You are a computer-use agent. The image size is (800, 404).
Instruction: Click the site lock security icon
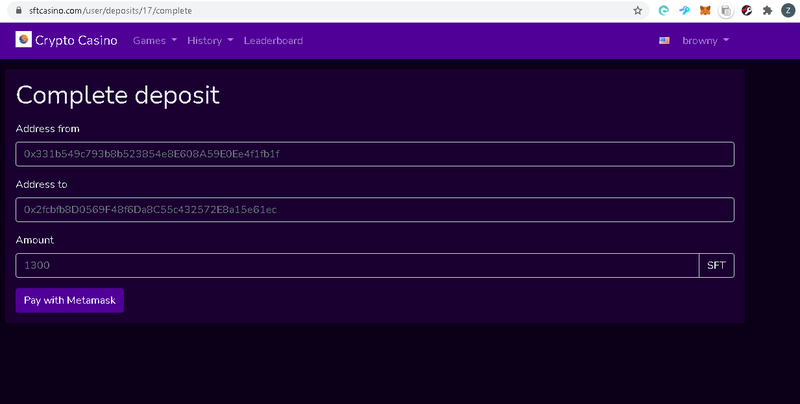(x=19, y=10)
